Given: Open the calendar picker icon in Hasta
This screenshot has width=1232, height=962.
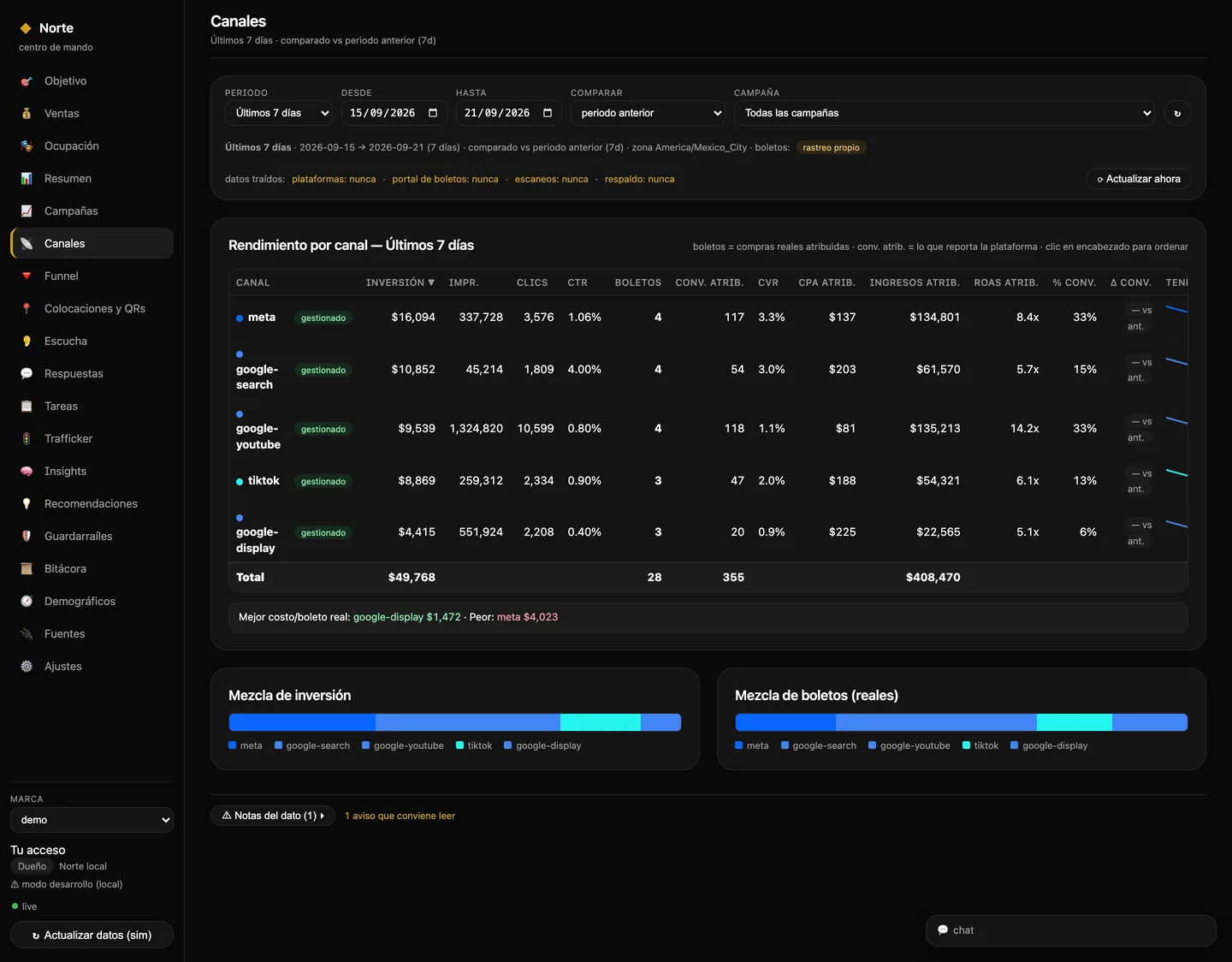Looking at the screenshot, I should click(548, 113).
